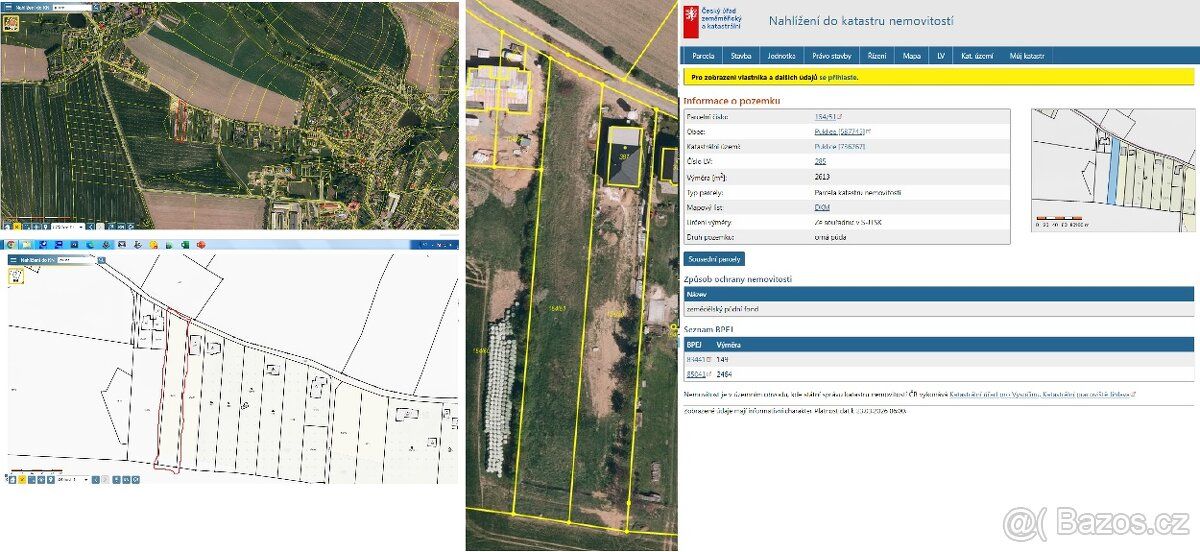Select the yellow highlighted tool in lower toolbar
Image resolution: width=1200 pixels, height=552 pixels.
pos(22,480)
